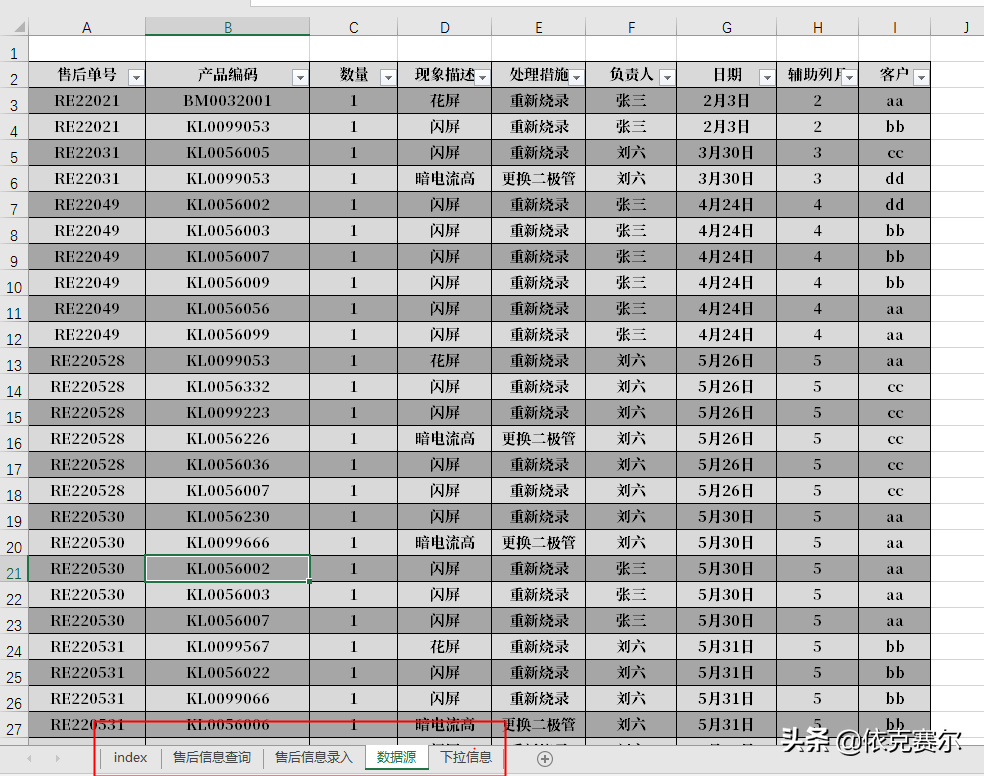The width and height of the screenshot is (984, 776).
Task: Click 产品编码 header cell
Action: coord(227,75)
